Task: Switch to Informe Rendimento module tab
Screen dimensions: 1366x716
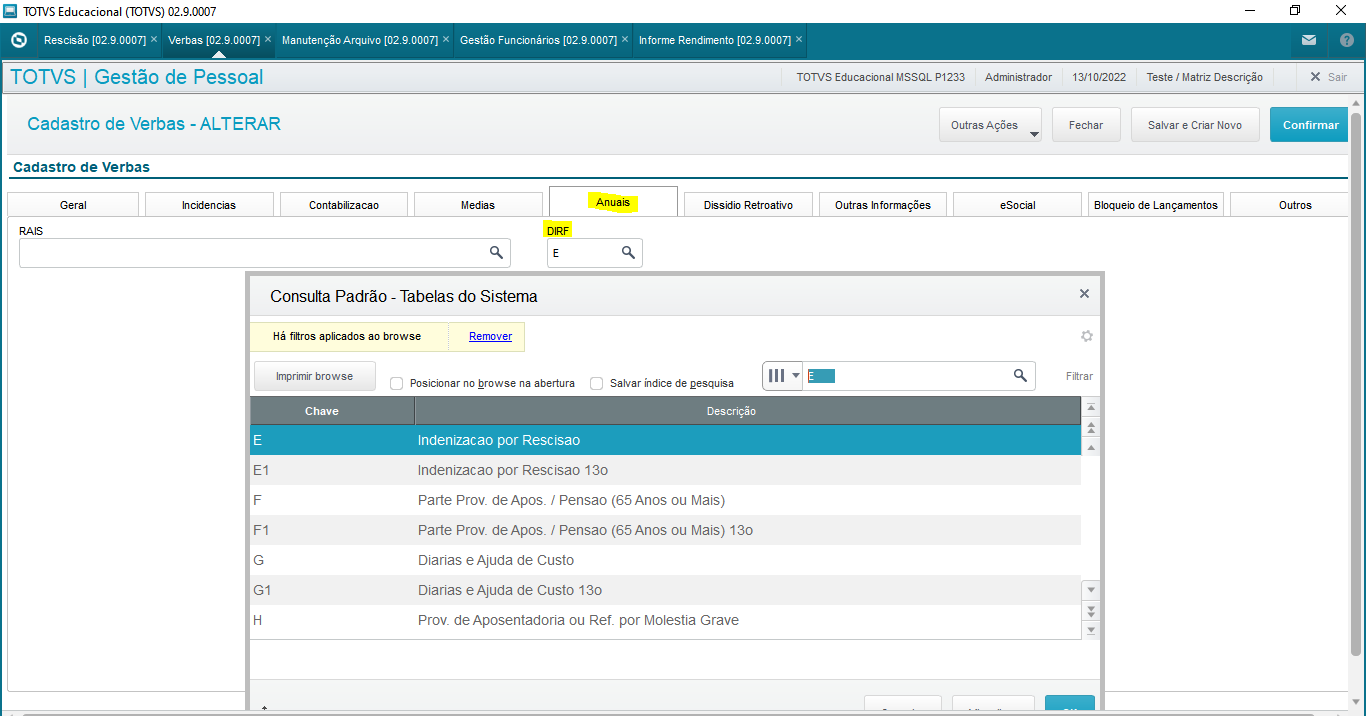Action: (x=715, y=40)
